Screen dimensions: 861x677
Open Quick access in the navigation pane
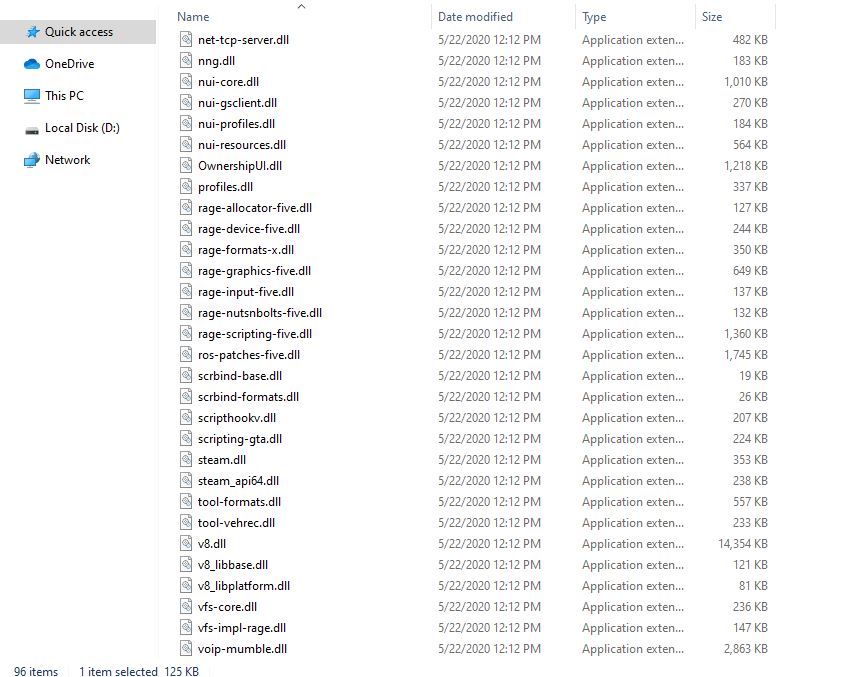79,32
